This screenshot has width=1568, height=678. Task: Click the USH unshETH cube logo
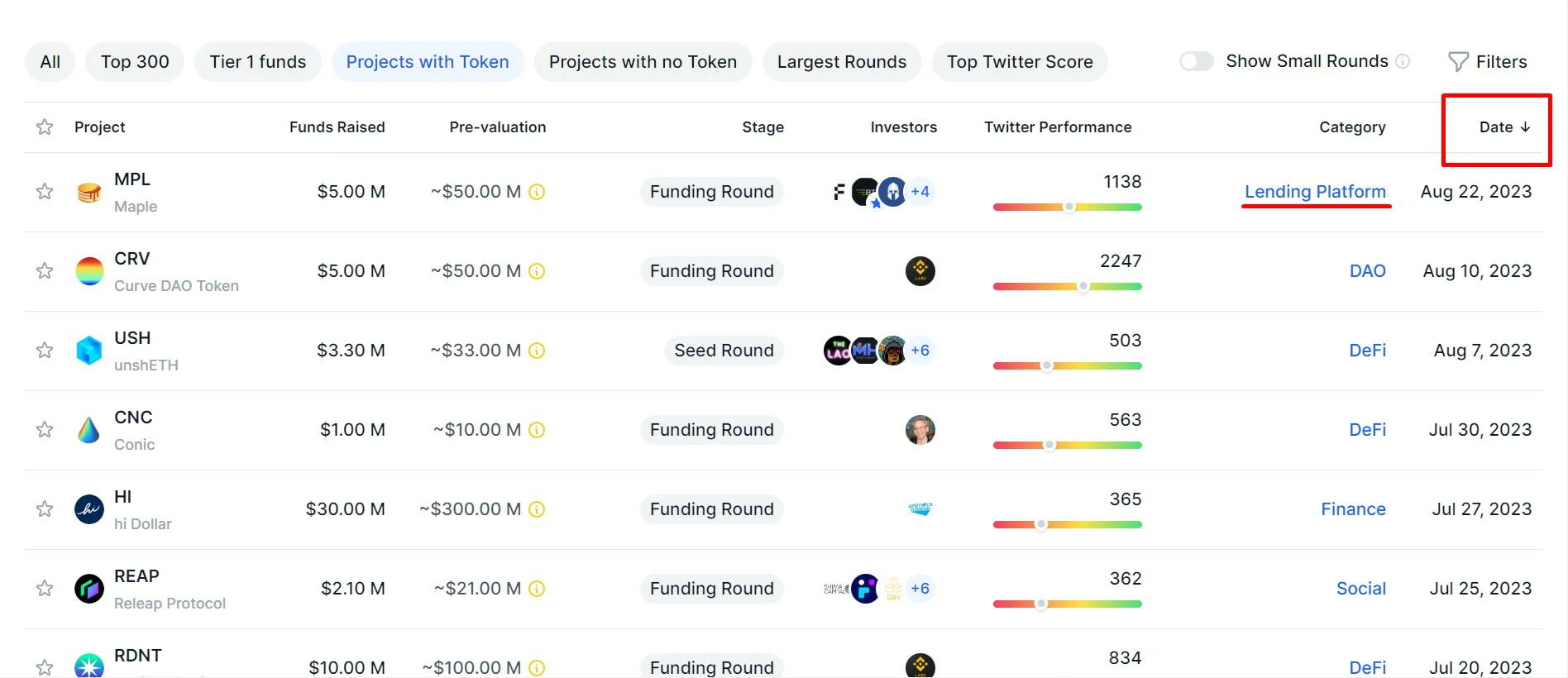(89, 351)
